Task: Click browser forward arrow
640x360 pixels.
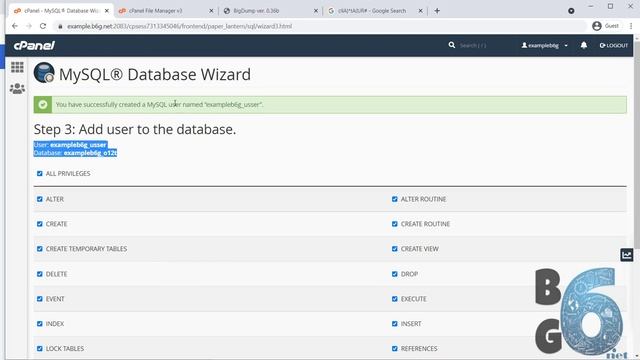Action: [x=29, y=26]
